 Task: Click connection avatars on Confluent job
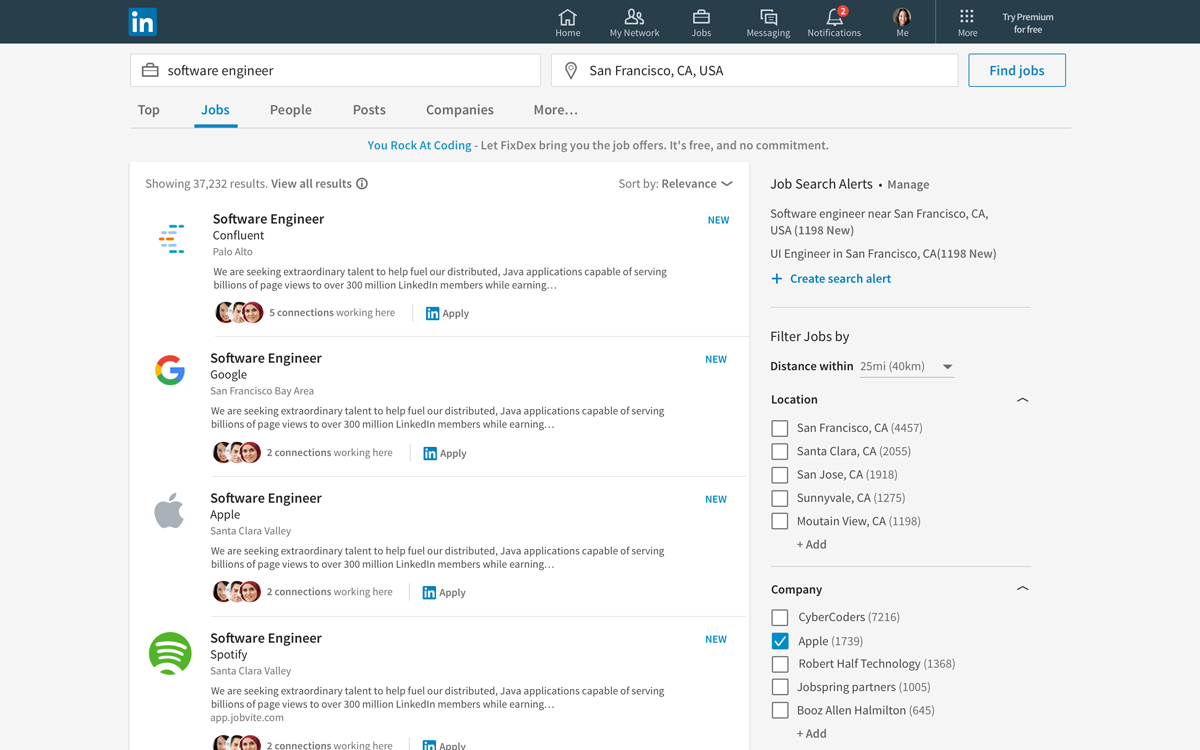(x=239, y=313)
